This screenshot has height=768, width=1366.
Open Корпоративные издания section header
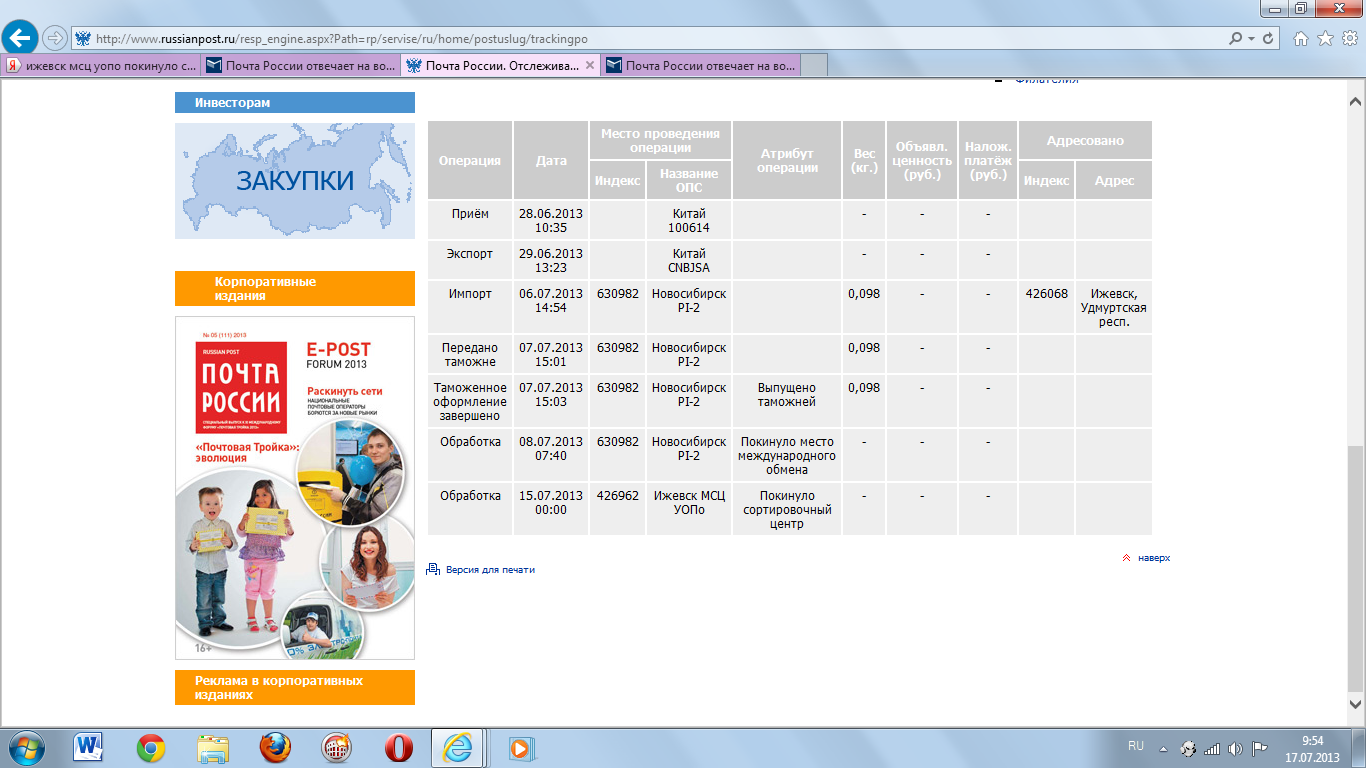coord(295,289)
